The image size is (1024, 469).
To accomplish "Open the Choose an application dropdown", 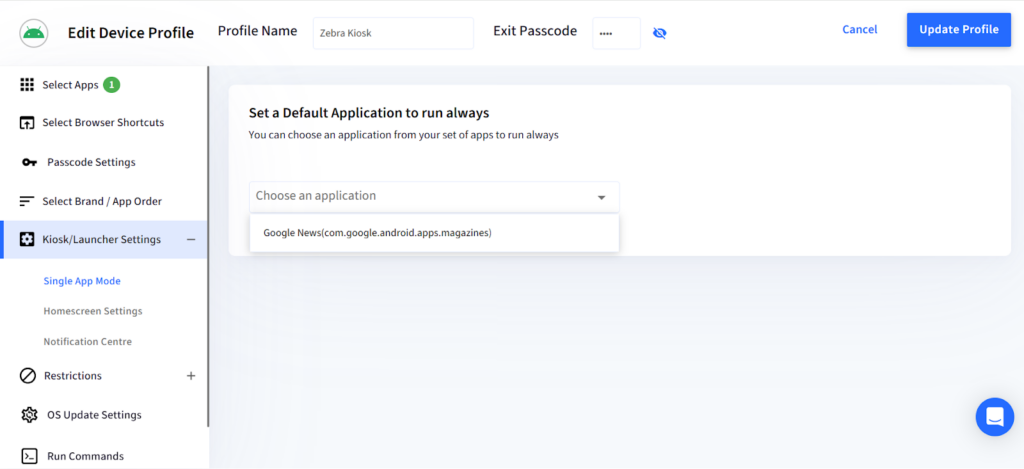I will pos(434,196).
